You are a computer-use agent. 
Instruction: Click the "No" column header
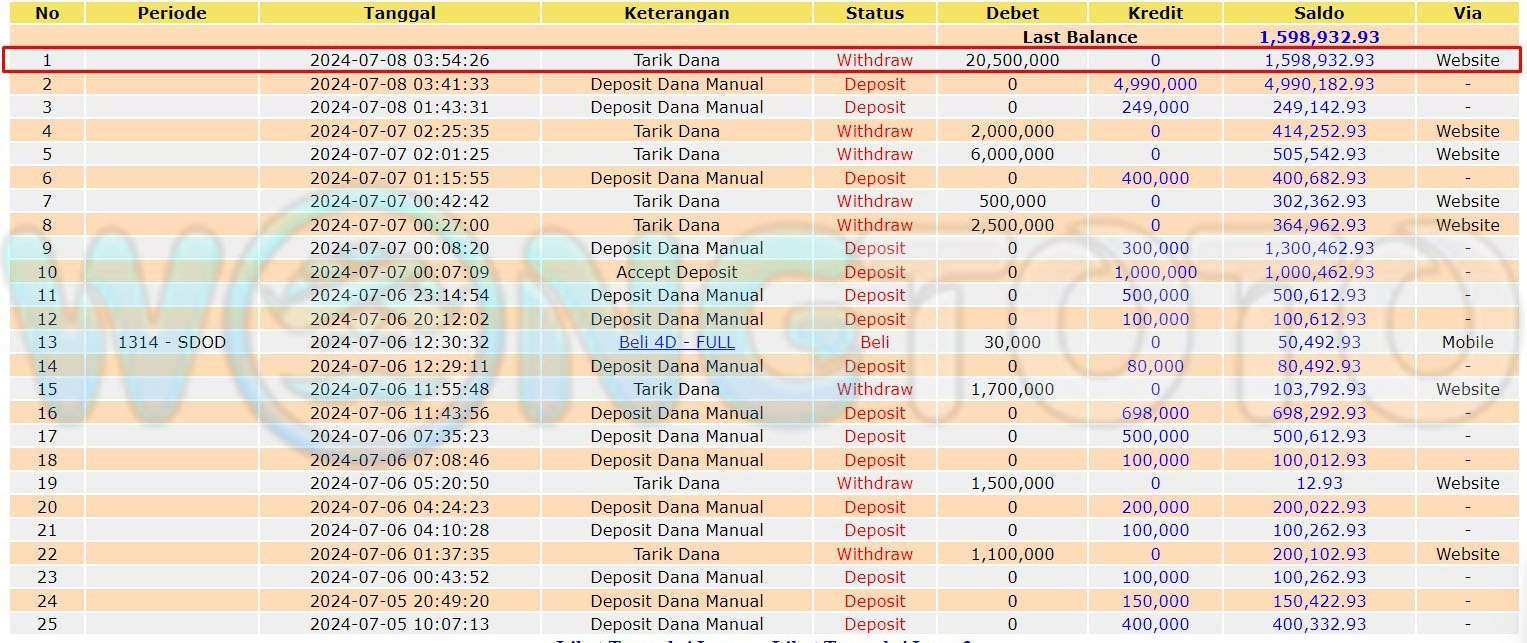coord(46,13)
